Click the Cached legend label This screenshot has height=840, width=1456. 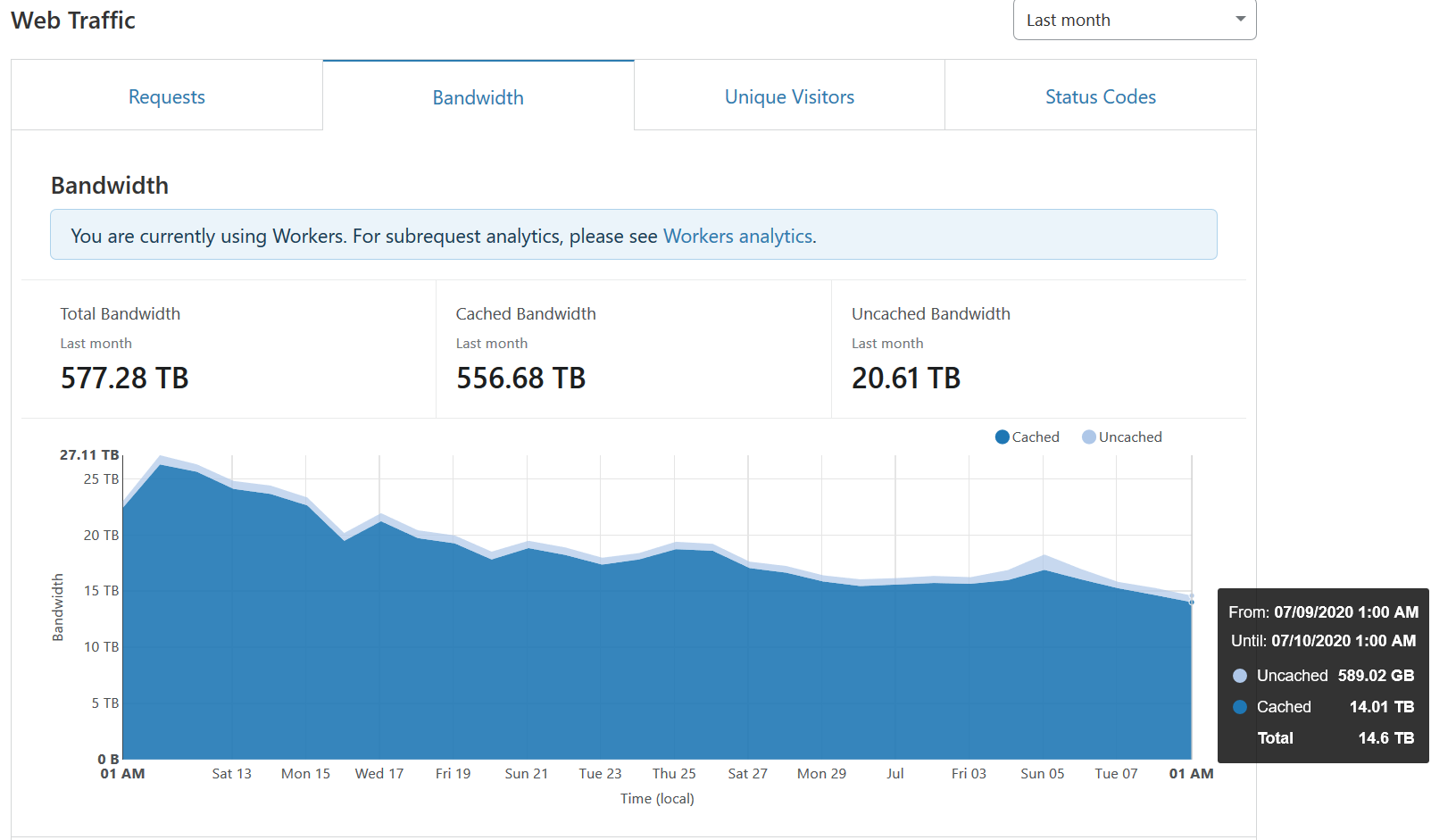pos(1036,437)
